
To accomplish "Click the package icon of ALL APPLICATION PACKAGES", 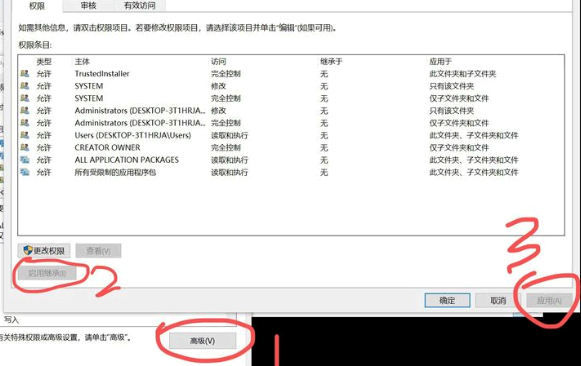I will (x=25, y=160).
